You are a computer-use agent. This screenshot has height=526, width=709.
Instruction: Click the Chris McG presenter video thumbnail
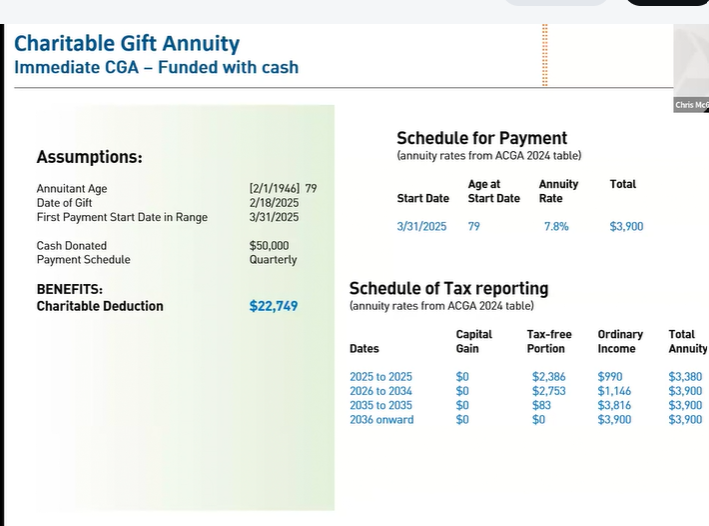pyautogui.click(x=691, y=68)
